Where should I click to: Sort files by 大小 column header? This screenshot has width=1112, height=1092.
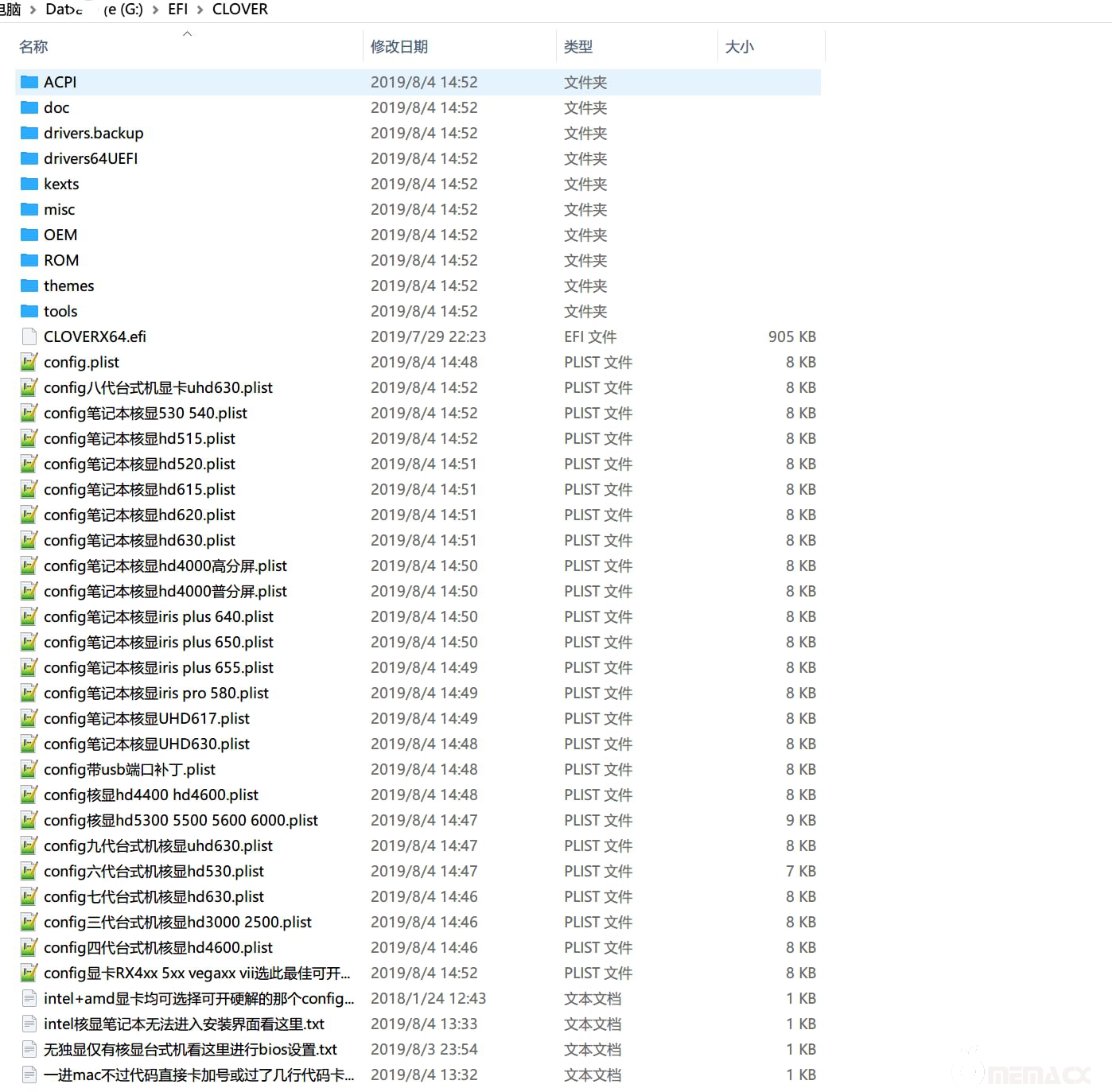[740, 46]
